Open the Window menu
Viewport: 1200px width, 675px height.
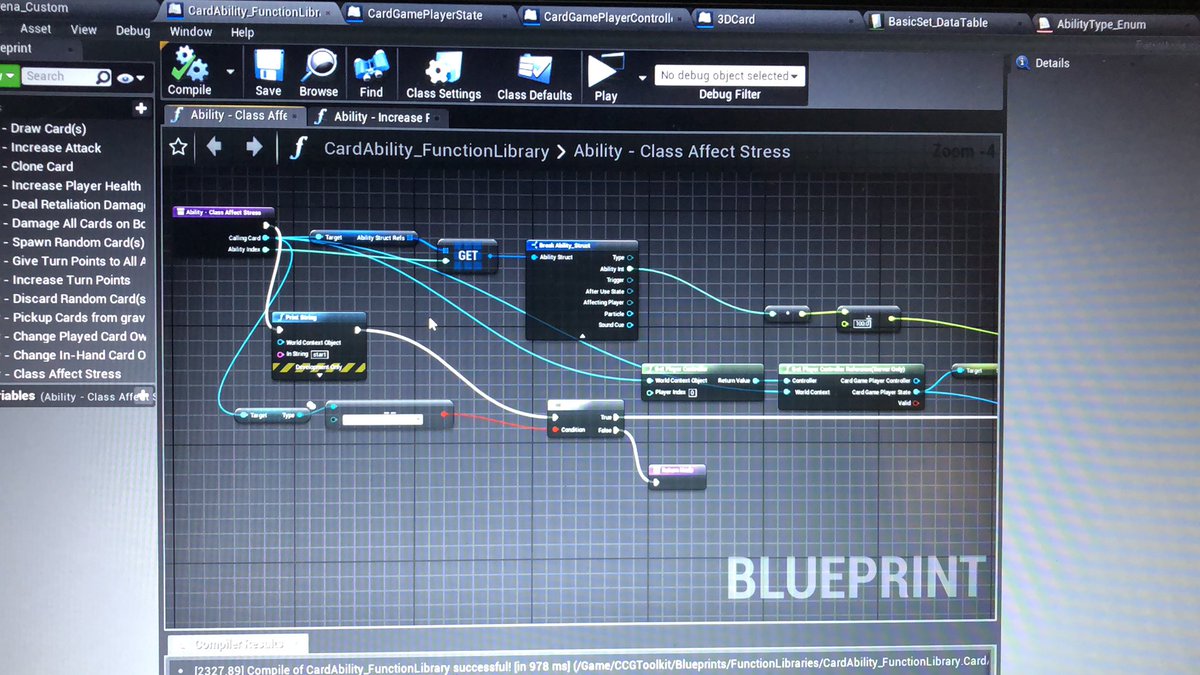coord(189,31)
